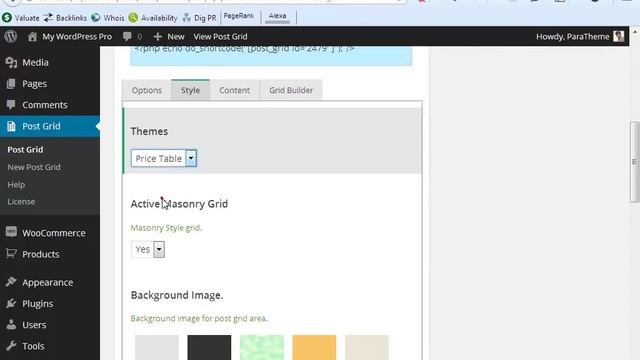The width and height of the screenshot is (640, 360).
Task: Choose the orange background swatch
Action: [x=314, y=347]
